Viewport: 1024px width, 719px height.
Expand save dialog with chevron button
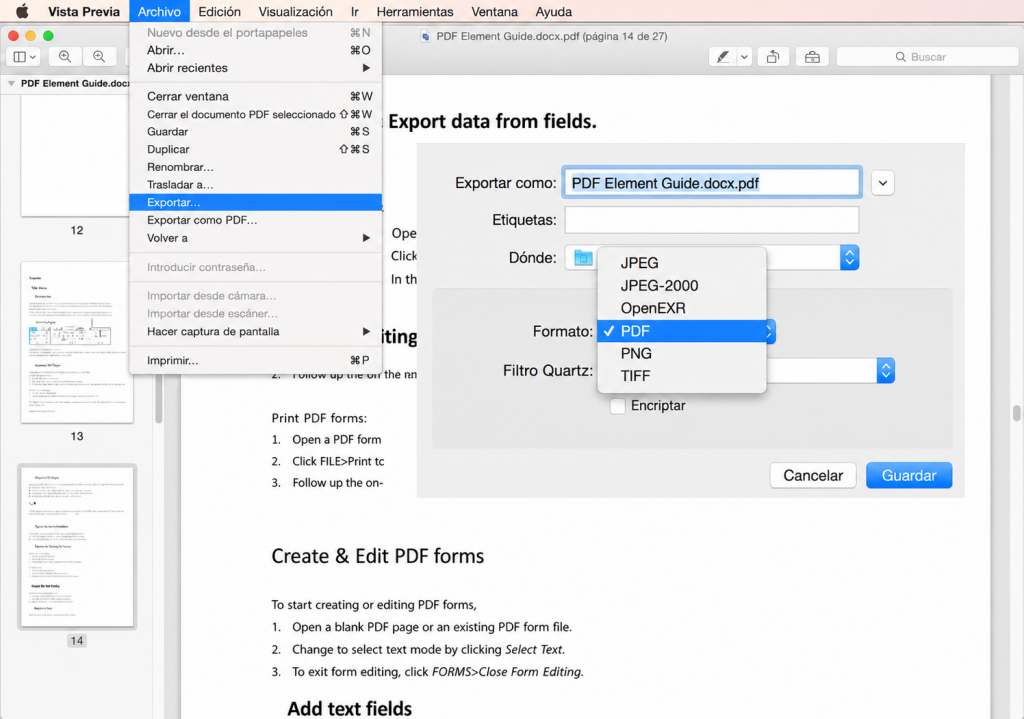pyautogui.click(x=882, y=183)
